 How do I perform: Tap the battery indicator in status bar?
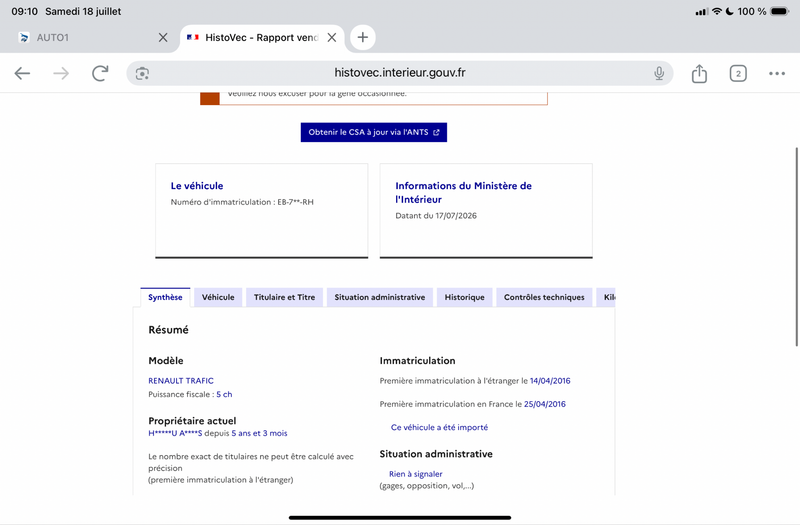pyautogui.click(x=780, y=11)
